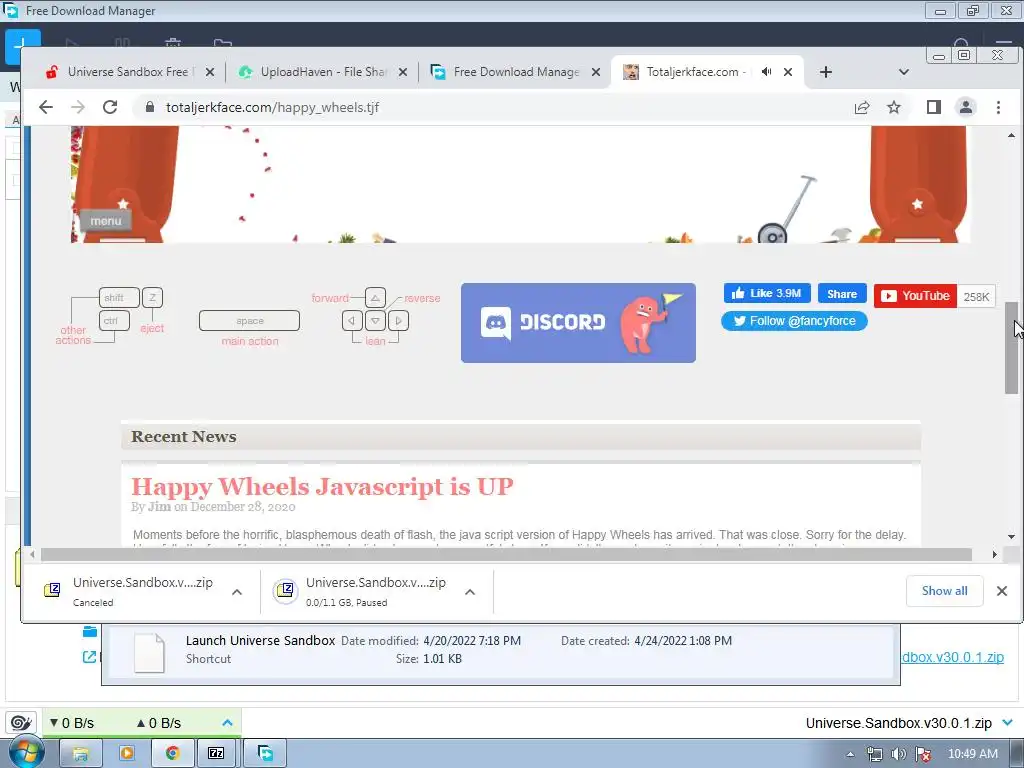Show all downloads
The height and width of the screenshot is (768, 1024).
coord(944,590)
